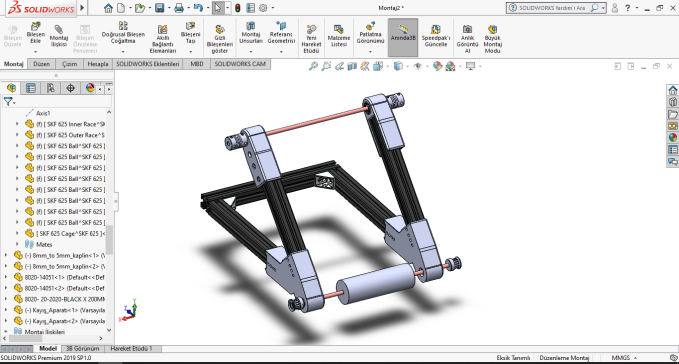This screenshot has width=679, height=364.
Task: Open the DimXpertManager crosshair tab
Action: click(70, 88)
